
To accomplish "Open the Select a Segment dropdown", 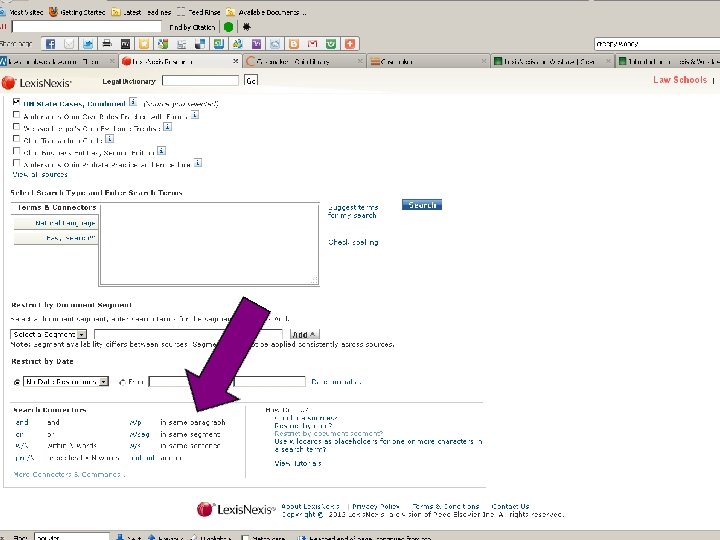I will click(48, 334).
